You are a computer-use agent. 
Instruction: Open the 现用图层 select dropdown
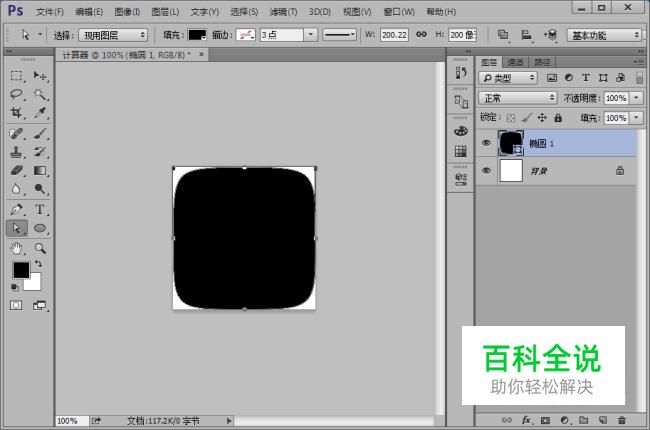click(113, 35)
